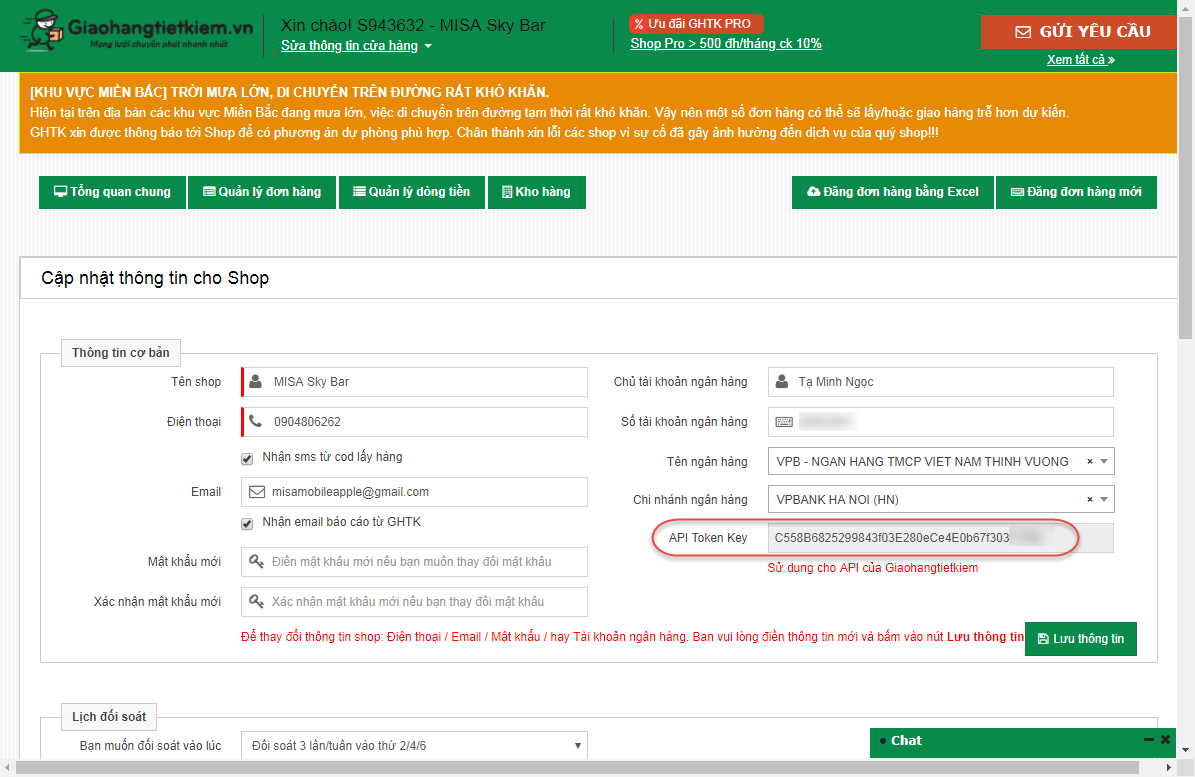The image size is (1195, 777).
Task: Click Lịch đối soát section label
Action: pyautogui.click(x=109, y=717)
